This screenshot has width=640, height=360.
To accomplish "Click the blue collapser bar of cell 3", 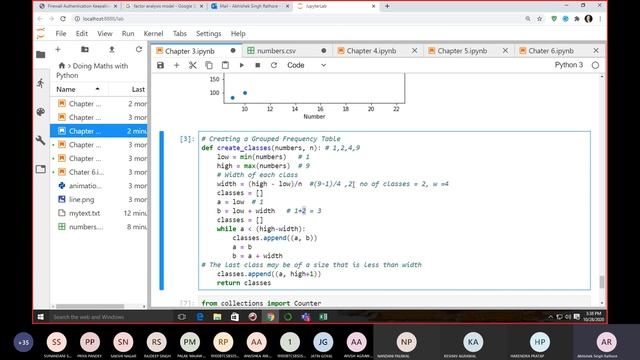I will tap(162, 211).
